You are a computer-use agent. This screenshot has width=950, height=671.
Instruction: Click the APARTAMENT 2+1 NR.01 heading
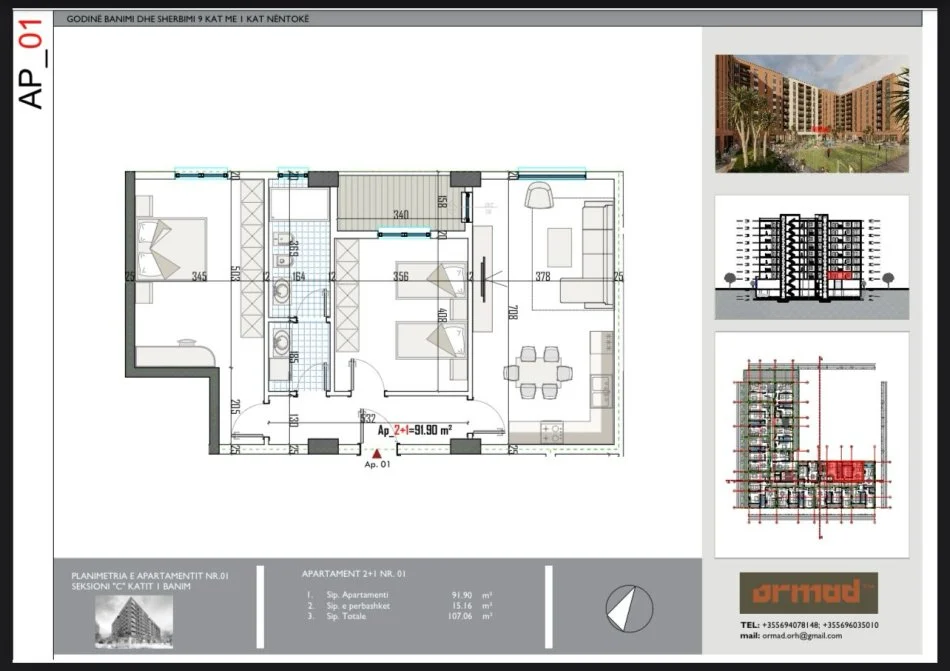pyautogui.click(x=355, y=573)
